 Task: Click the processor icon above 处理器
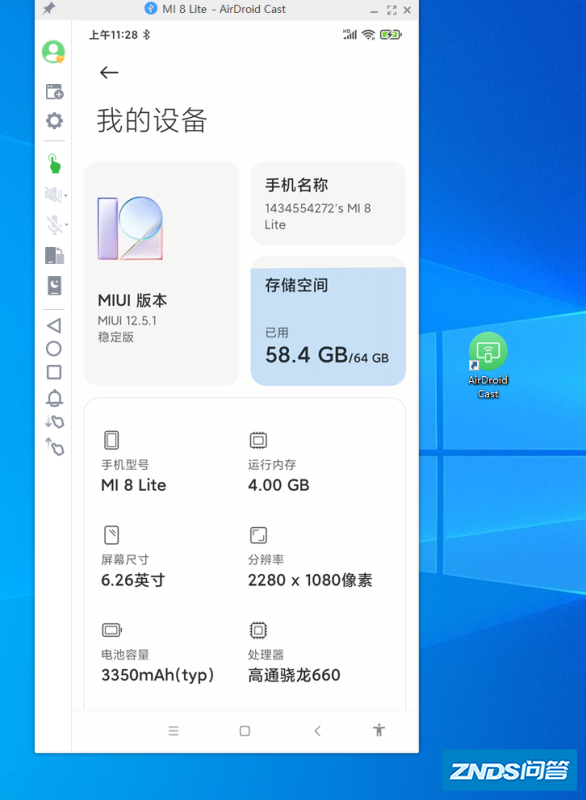point(258,630)
